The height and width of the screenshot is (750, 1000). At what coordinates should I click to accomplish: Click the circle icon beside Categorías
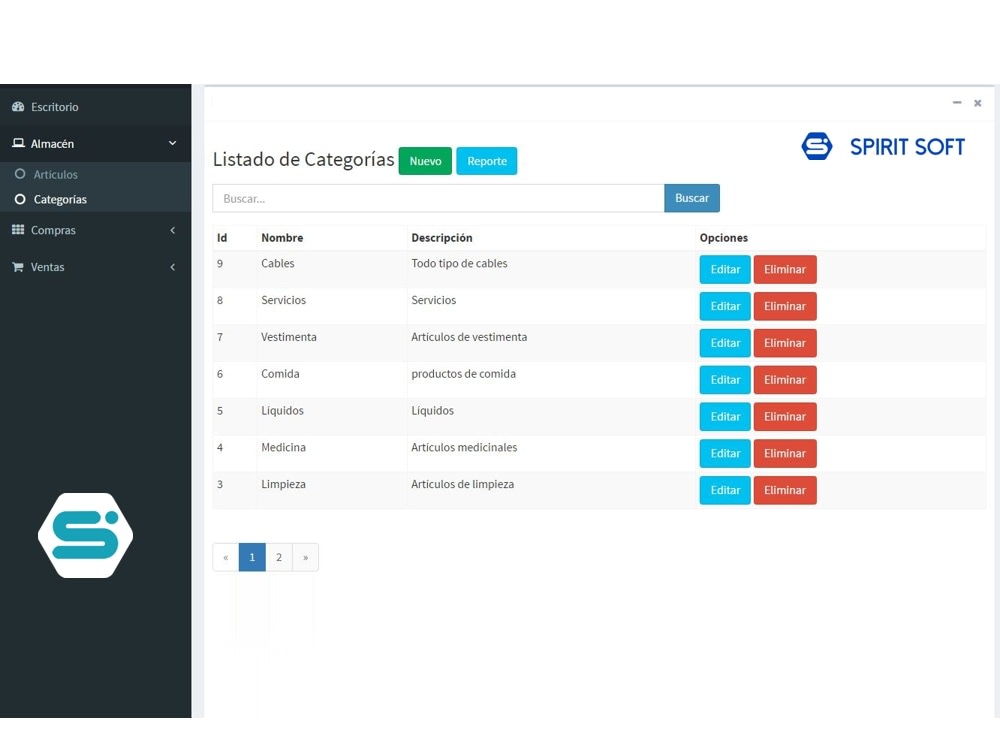[x=20, y=199]
